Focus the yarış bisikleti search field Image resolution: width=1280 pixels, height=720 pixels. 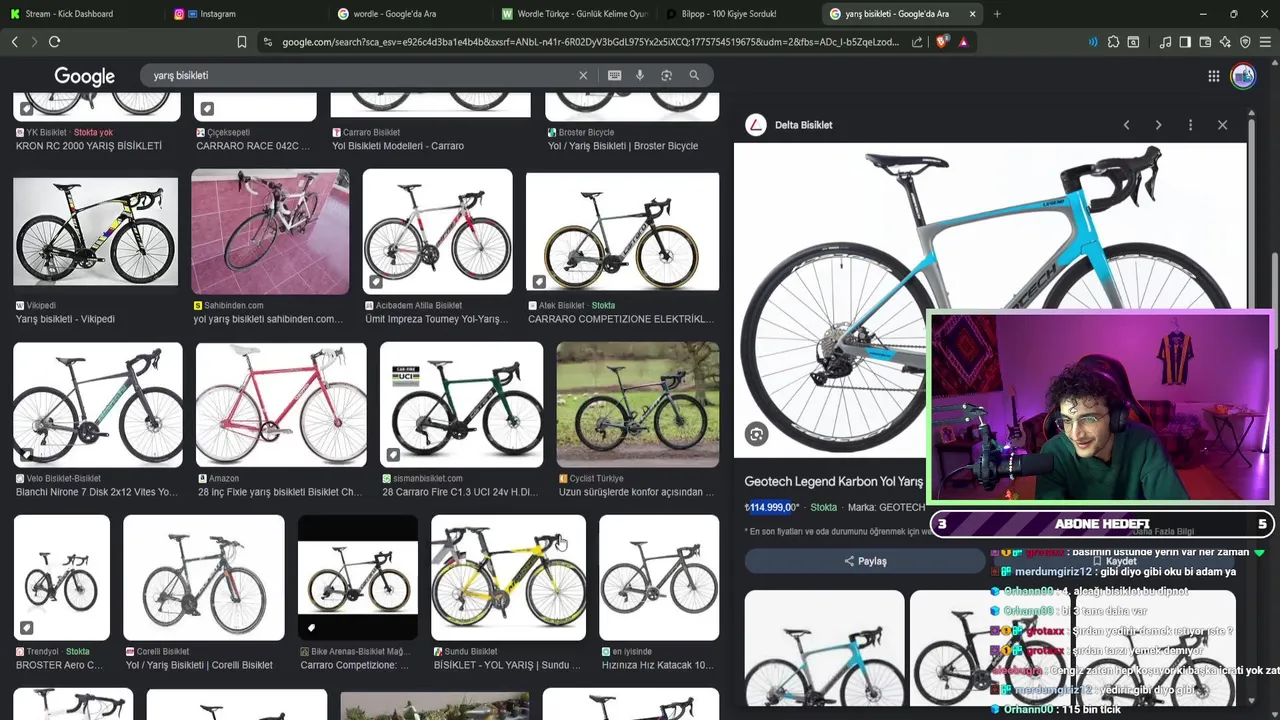360,75
